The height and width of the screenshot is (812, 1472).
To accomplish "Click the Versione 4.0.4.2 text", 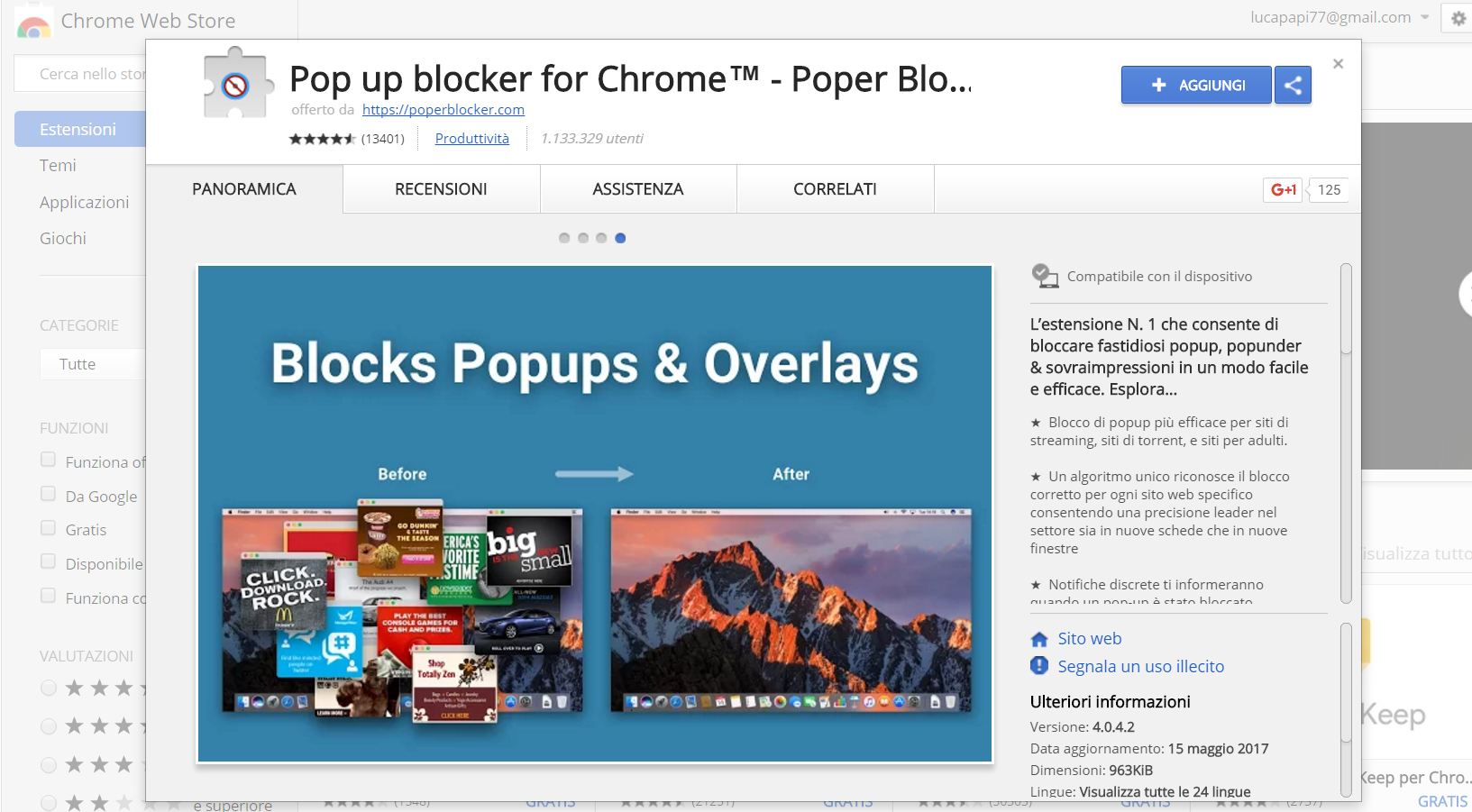I will pos(1083,726).
